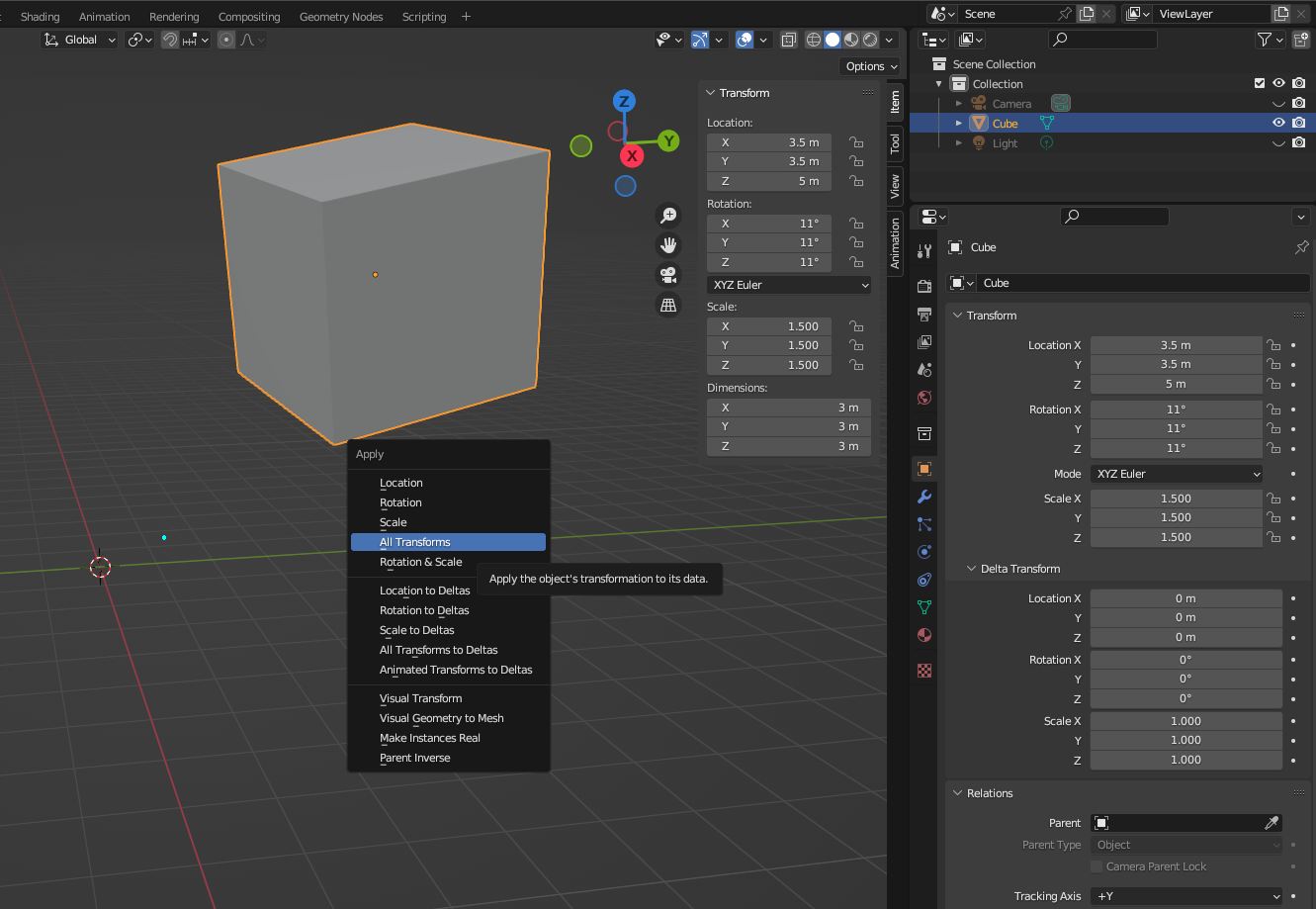Hide the Cube in outliner via eye icon
1316x909 pixels.
coord(1278,124)
